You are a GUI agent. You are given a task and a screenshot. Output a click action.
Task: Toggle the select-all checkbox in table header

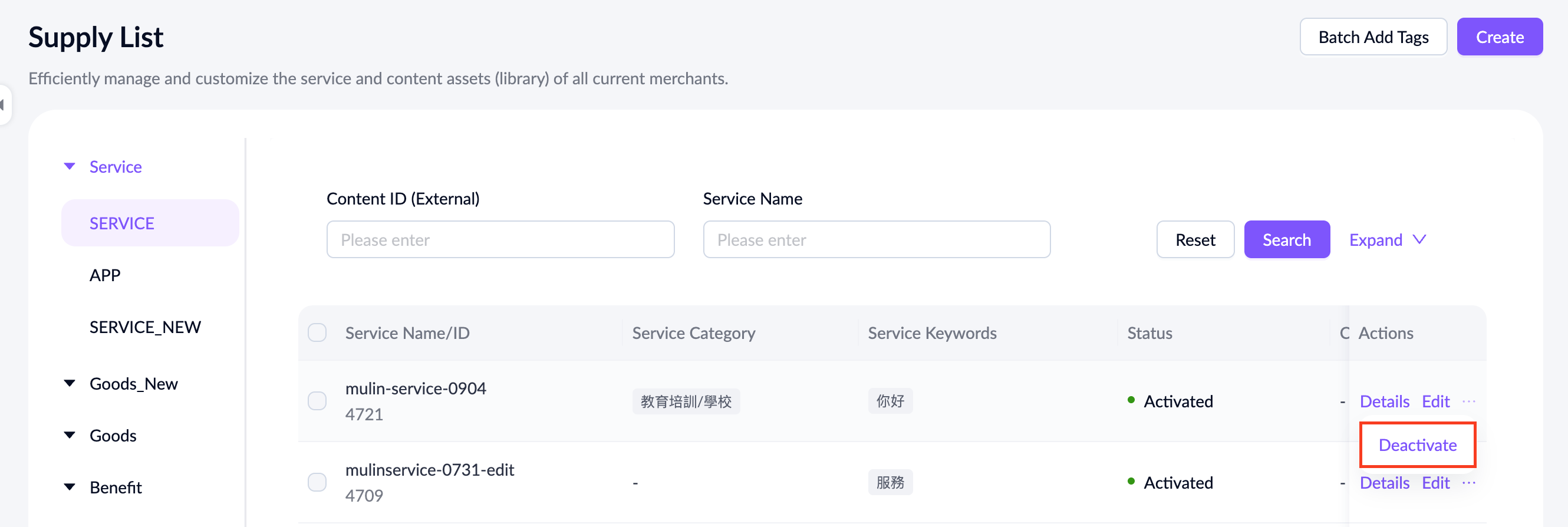coord(317,333)
